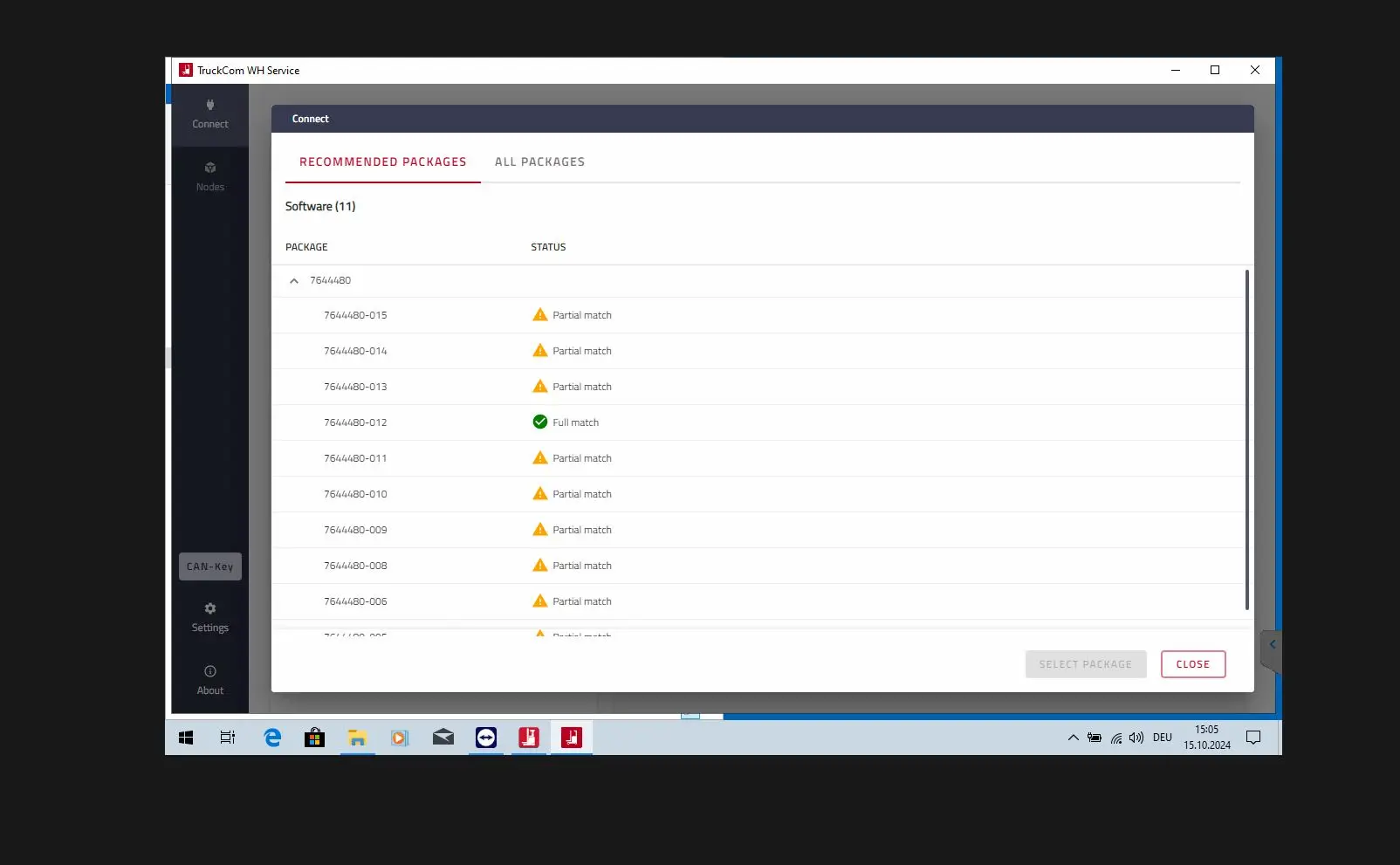This screenshot has width=1400, height=865.
Task: Open the Nodes sidebar item
Action: pos(209,177)
